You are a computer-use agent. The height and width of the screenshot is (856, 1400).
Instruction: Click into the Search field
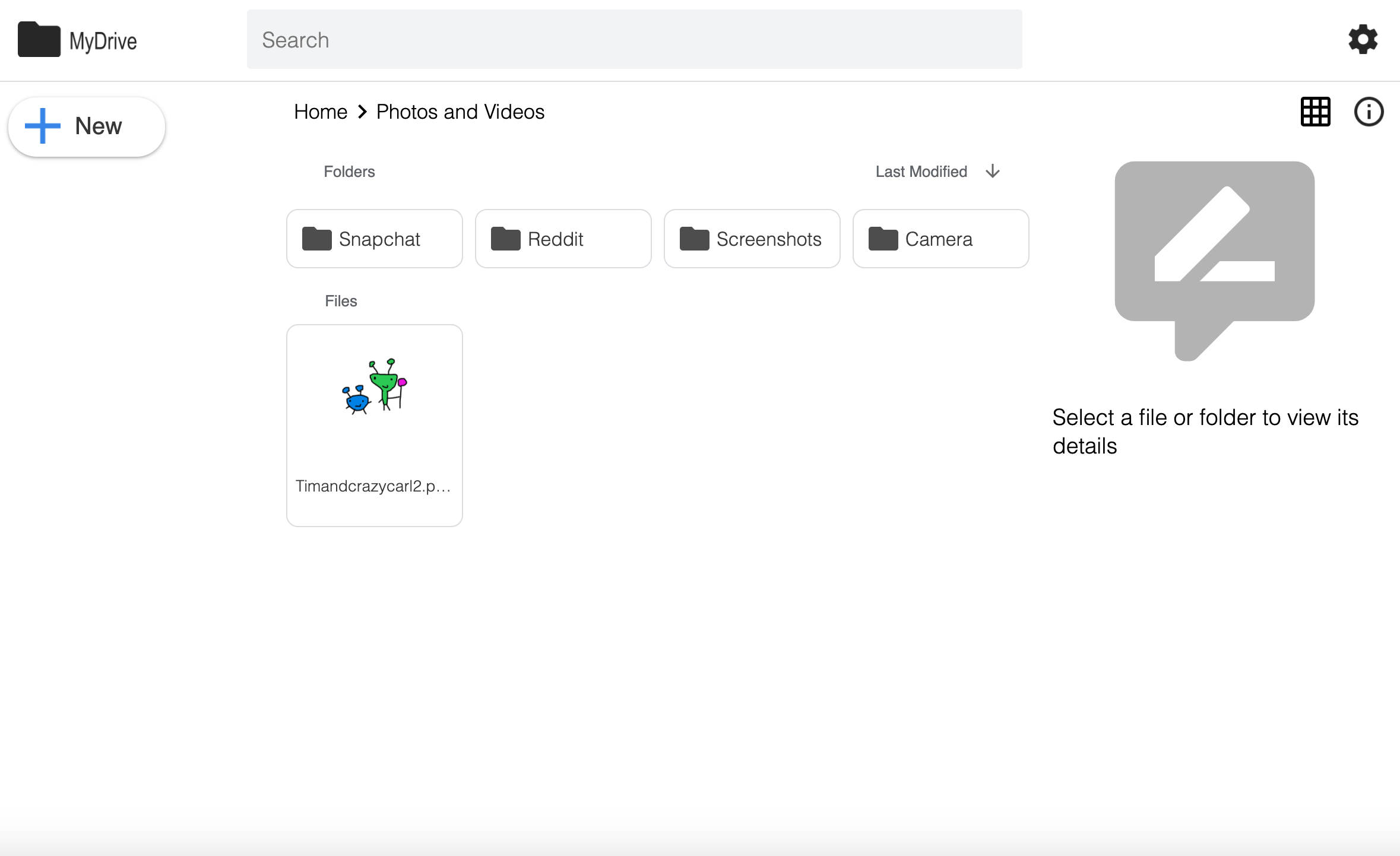click(634, 40)
